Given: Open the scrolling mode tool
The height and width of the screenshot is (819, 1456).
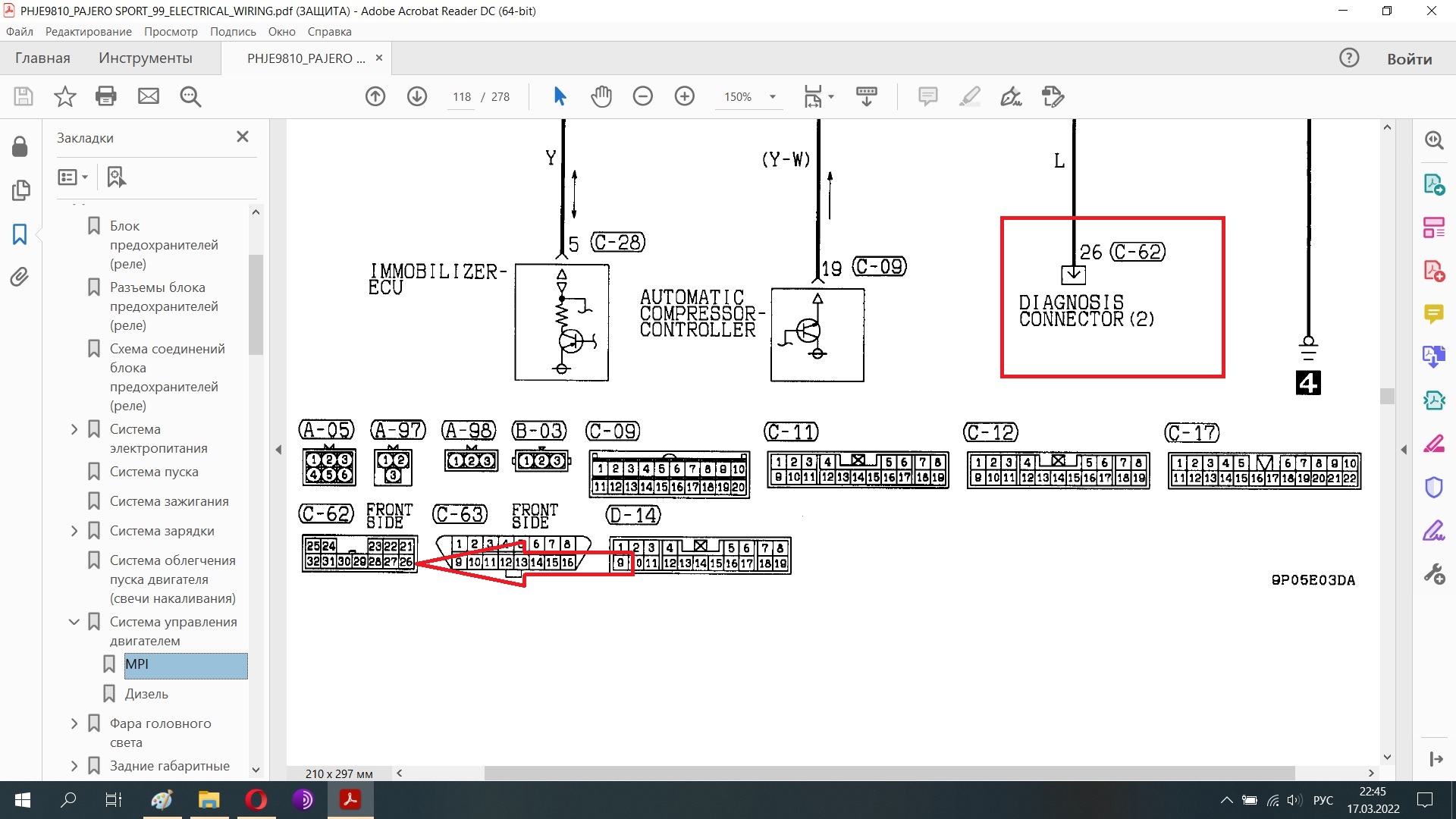Looking at the screenshot, I should [867, 96].
